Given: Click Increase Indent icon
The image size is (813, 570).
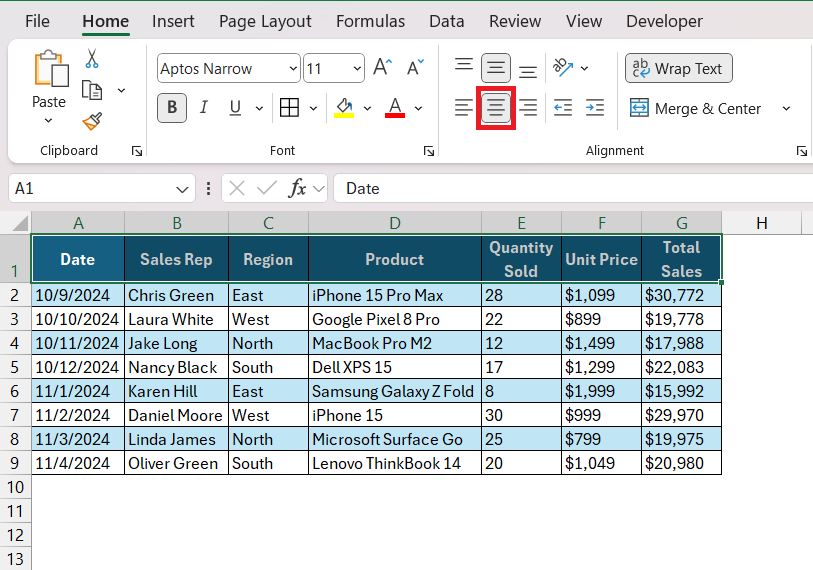Looking at the screenshot, I should pos(595,108).
